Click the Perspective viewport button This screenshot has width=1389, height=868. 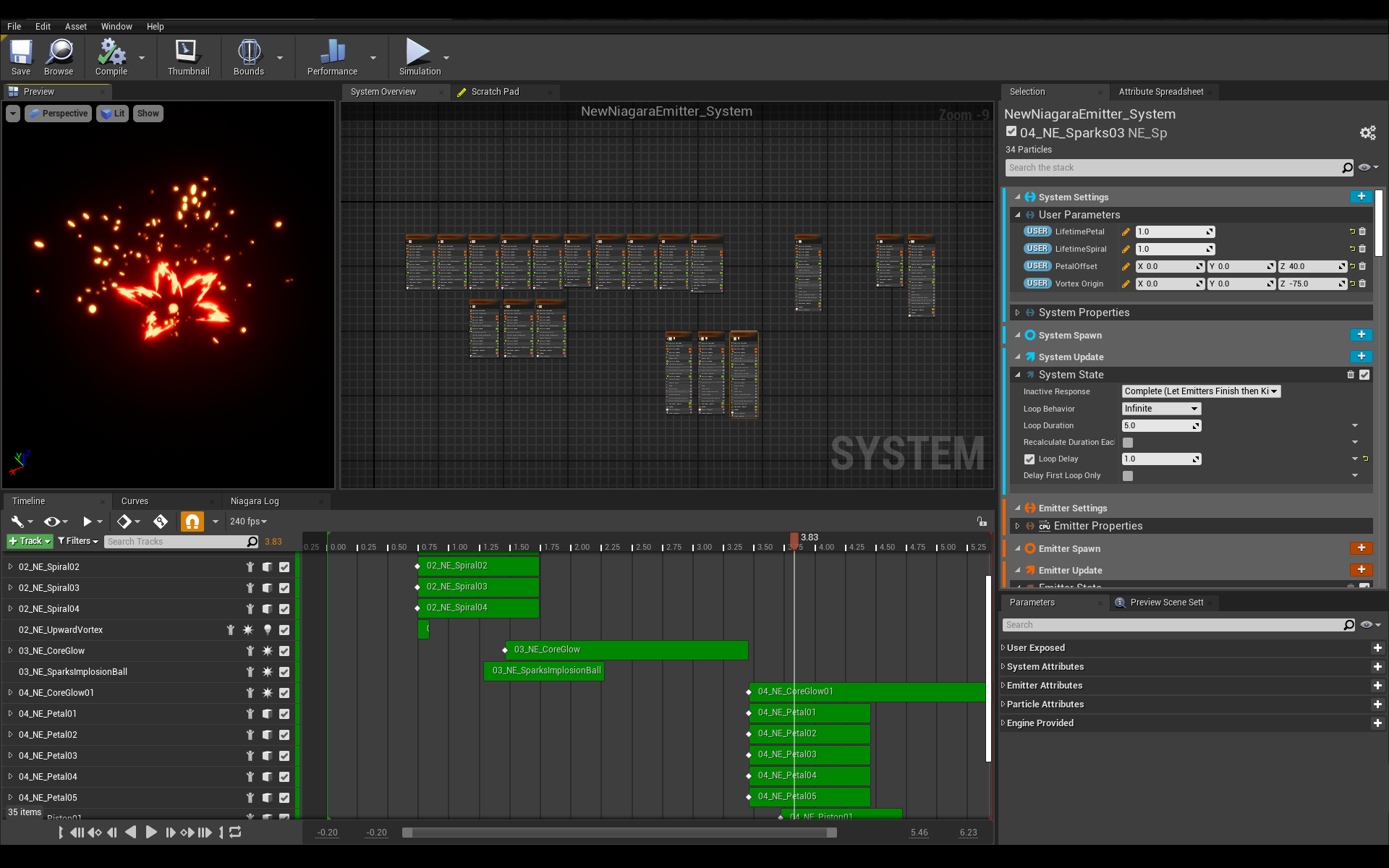[59, 114]
